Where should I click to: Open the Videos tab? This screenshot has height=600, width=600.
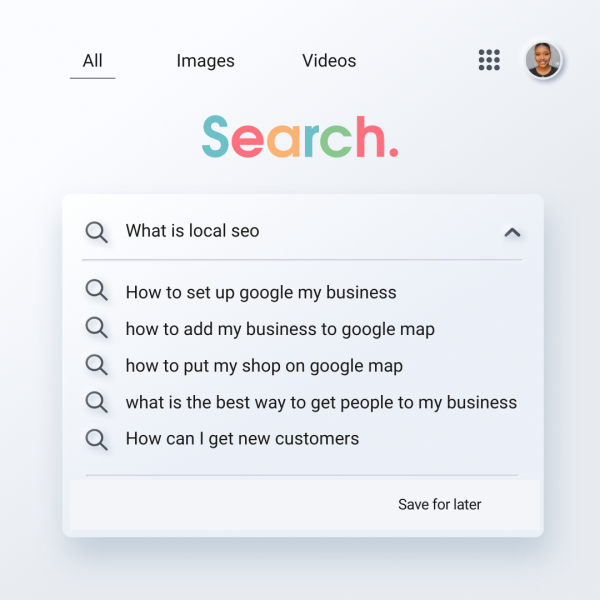(329, 61)
